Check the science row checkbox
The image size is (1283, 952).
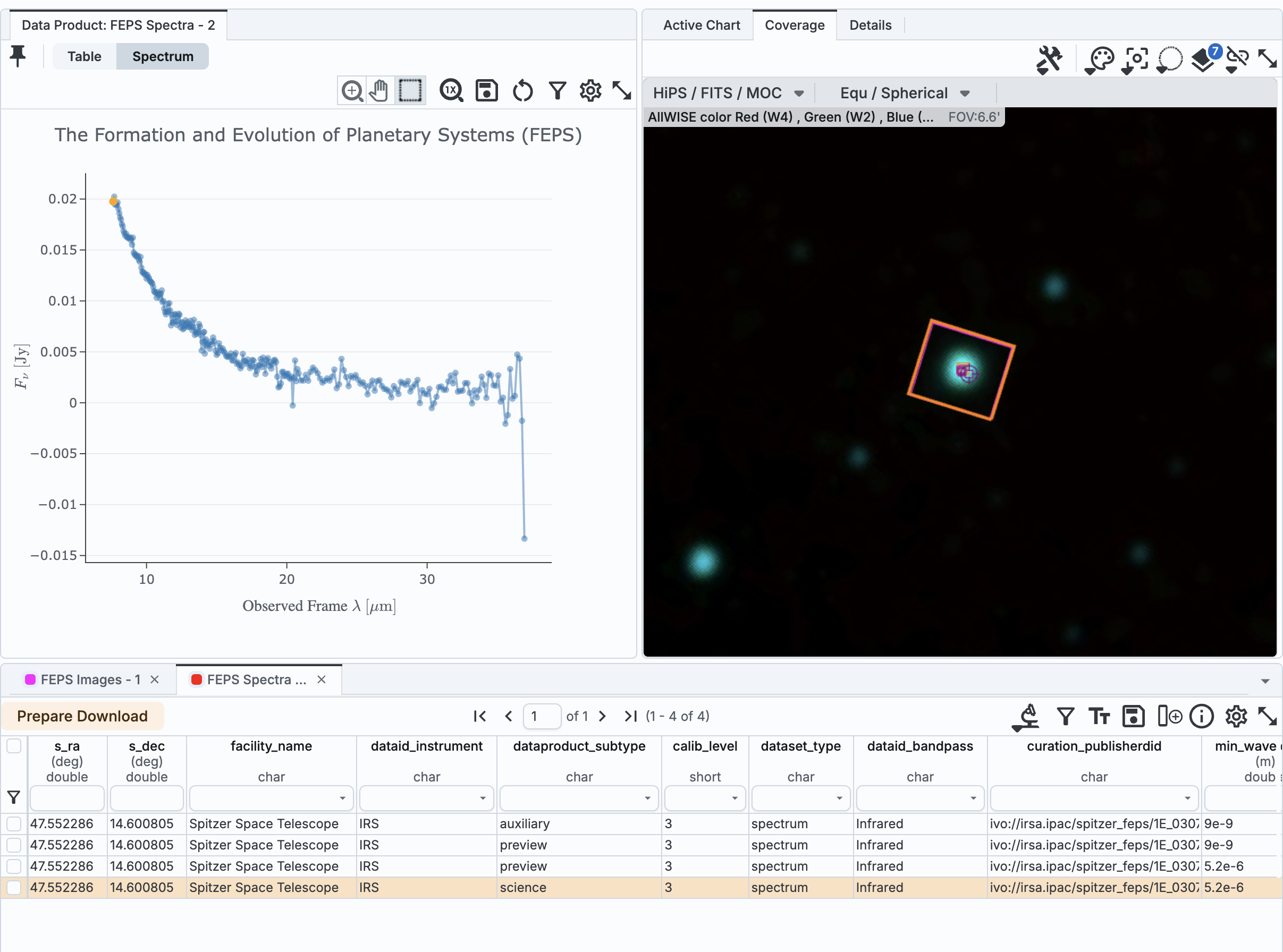tap(14, 888)
